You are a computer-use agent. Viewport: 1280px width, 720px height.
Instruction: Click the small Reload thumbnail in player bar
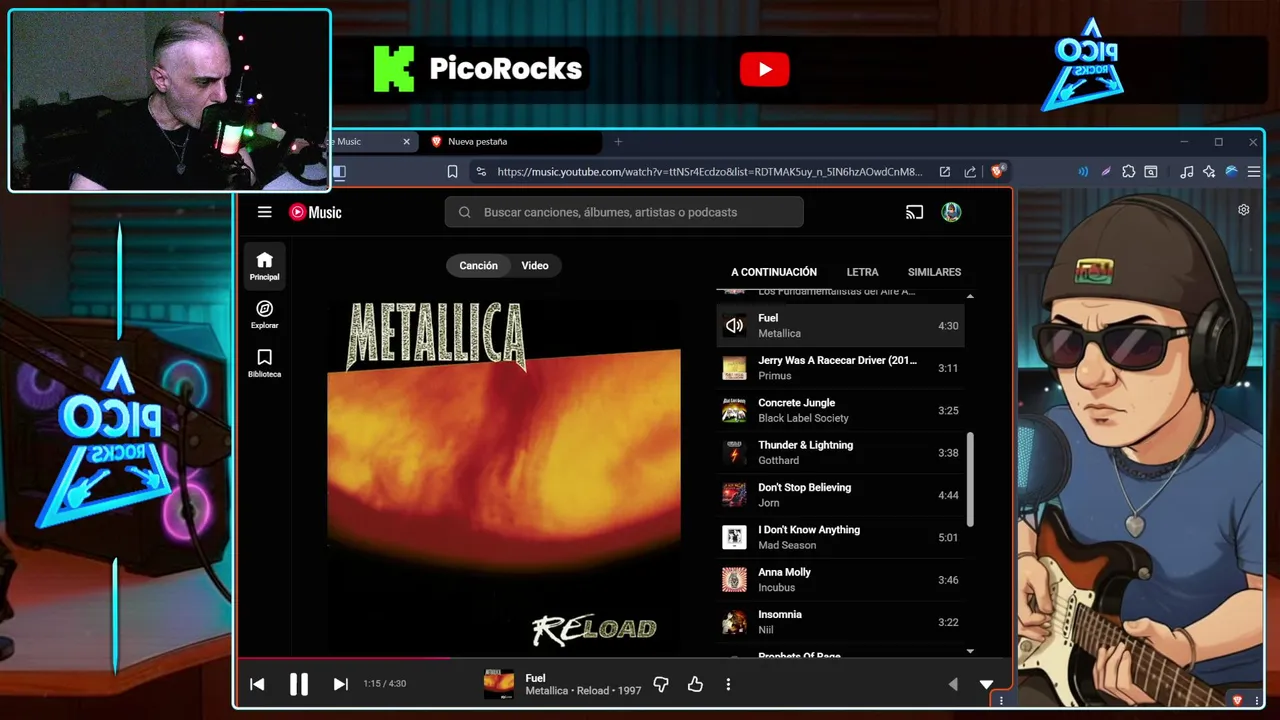[x=498, y=684]
